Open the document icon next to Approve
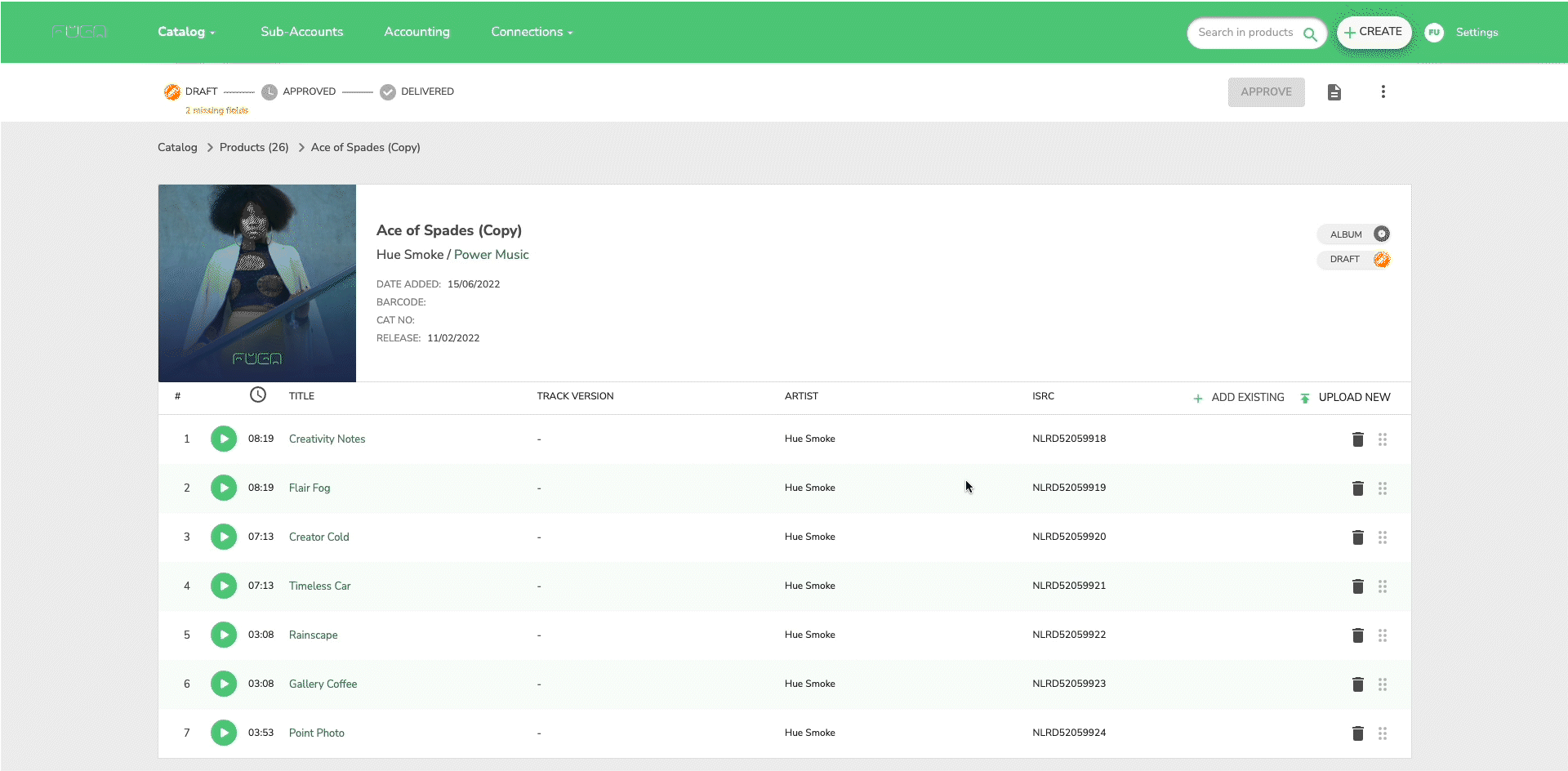This screenshot has height=771, width=1568. [1334, 92]
